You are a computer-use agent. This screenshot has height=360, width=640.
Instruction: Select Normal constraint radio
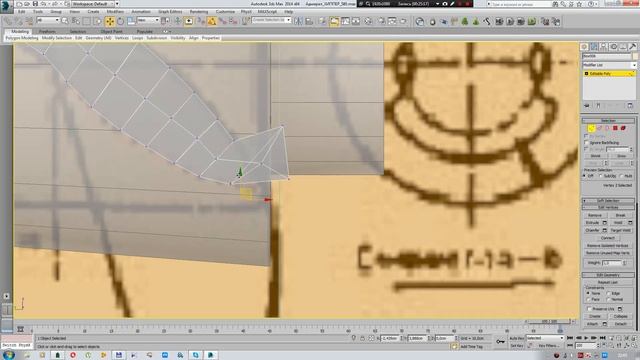click(x=609, y=300)
